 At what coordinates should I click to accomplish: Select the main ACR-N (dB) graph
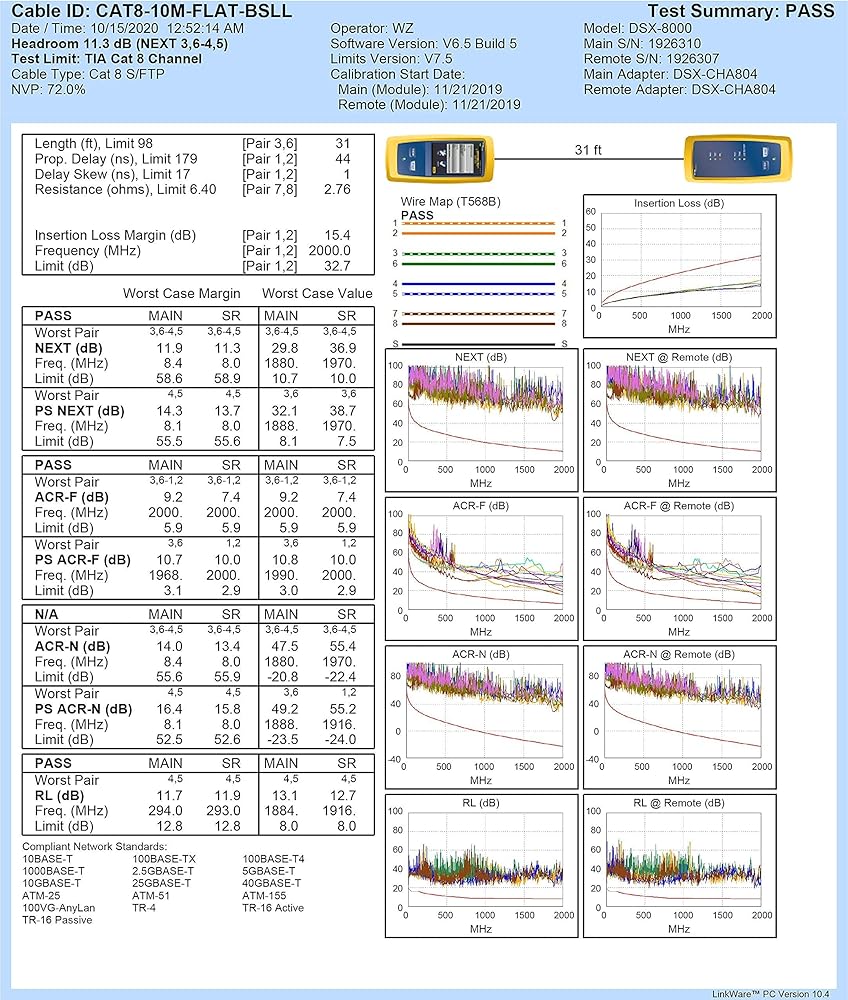481,716
